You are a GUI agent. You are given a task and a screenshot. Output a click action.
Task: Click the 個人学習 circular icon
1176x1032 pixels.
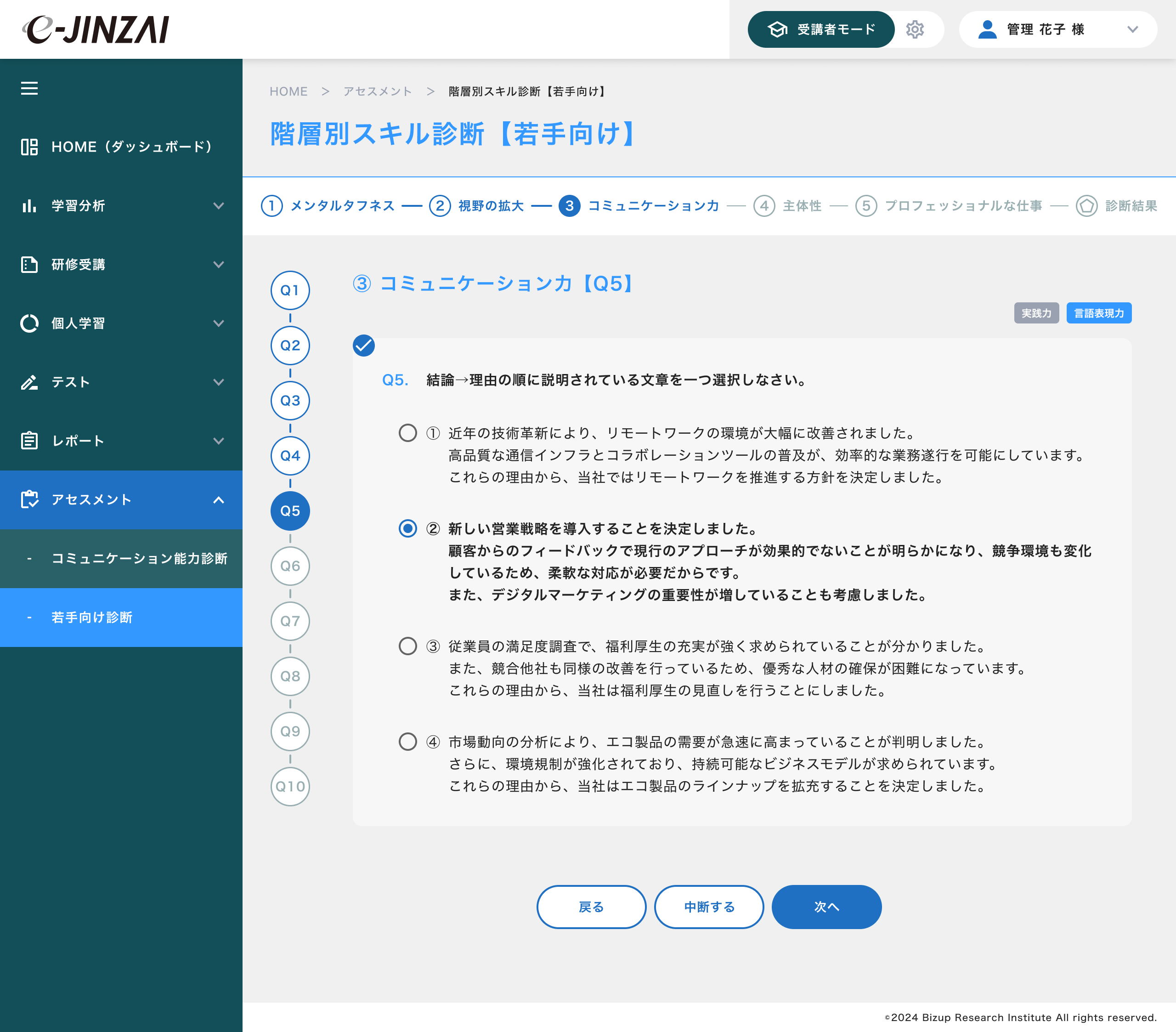point(29,323)
